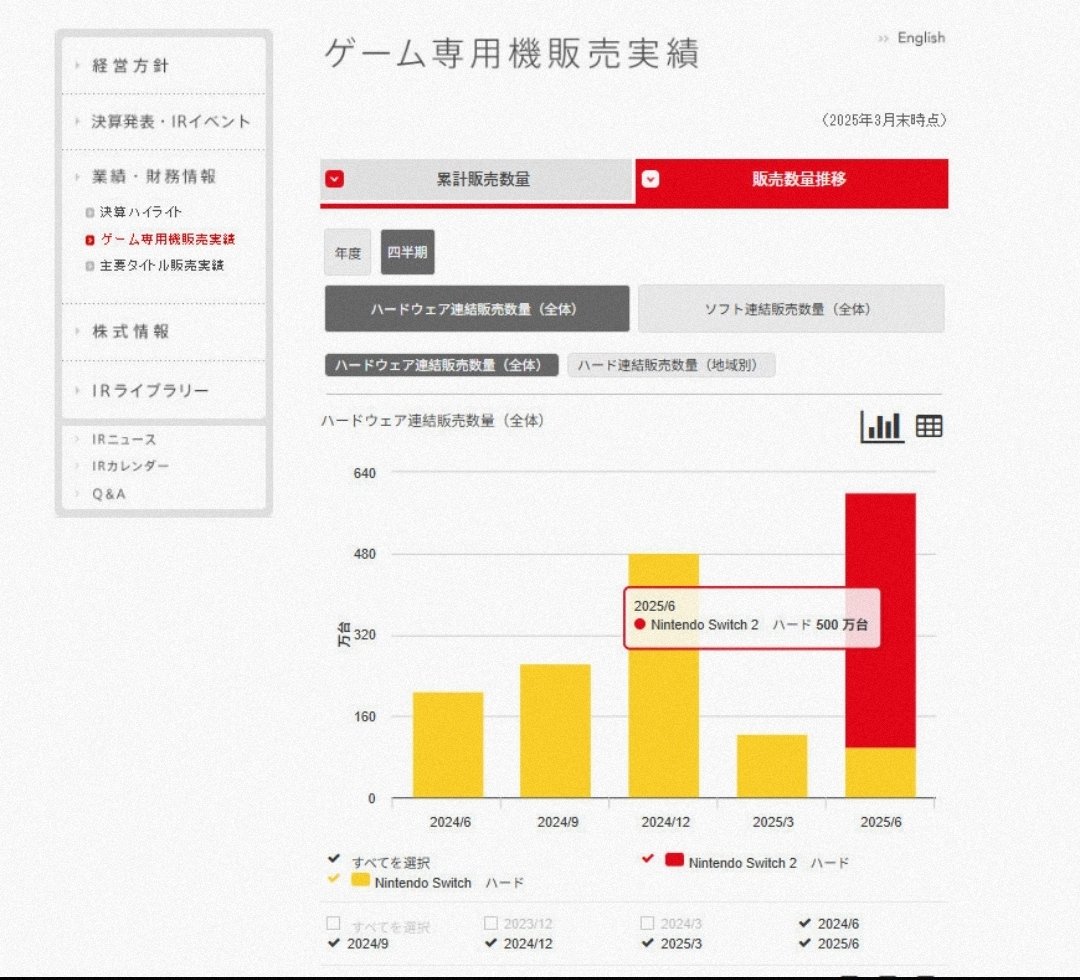
Task: Click the 2024/9 yellow bar
Action: 555,731
